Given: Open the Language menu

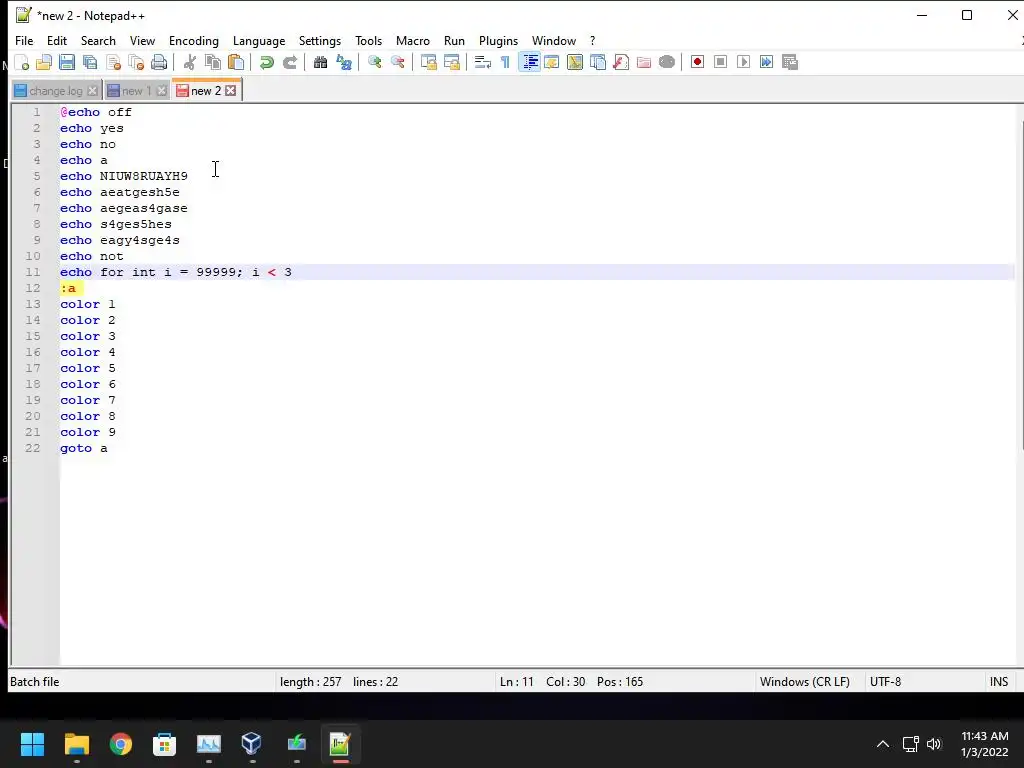Looking at the screenshot, I should click(x=259, y=40).
